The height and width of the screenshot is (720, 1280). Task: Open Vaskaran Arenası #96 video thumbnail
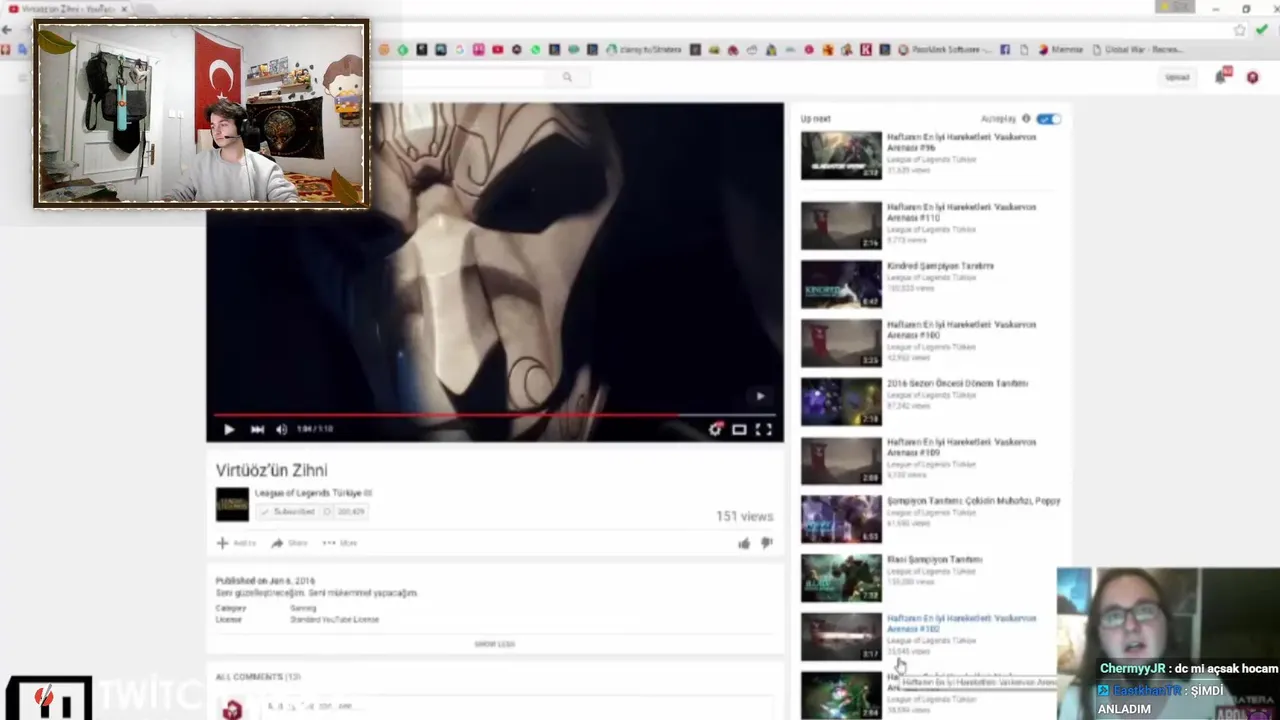click(841, 155)
